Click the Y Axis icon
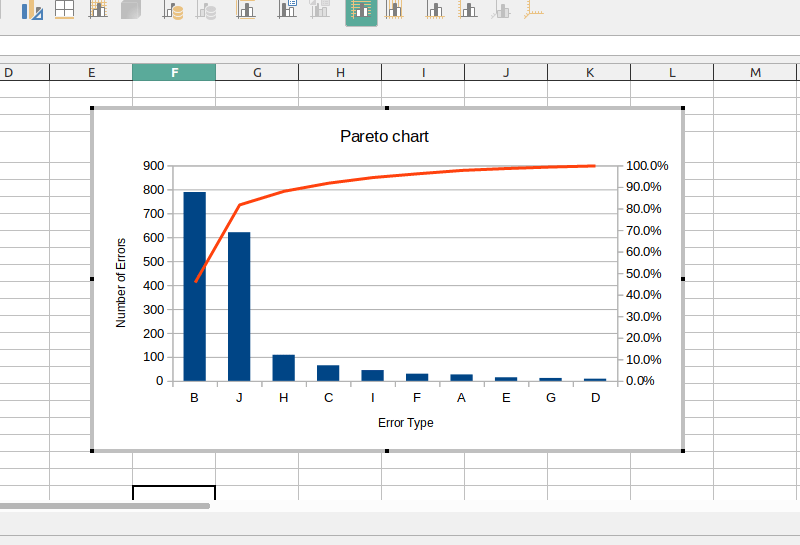This screenshot has width=800, height=545. pos(468,10)
